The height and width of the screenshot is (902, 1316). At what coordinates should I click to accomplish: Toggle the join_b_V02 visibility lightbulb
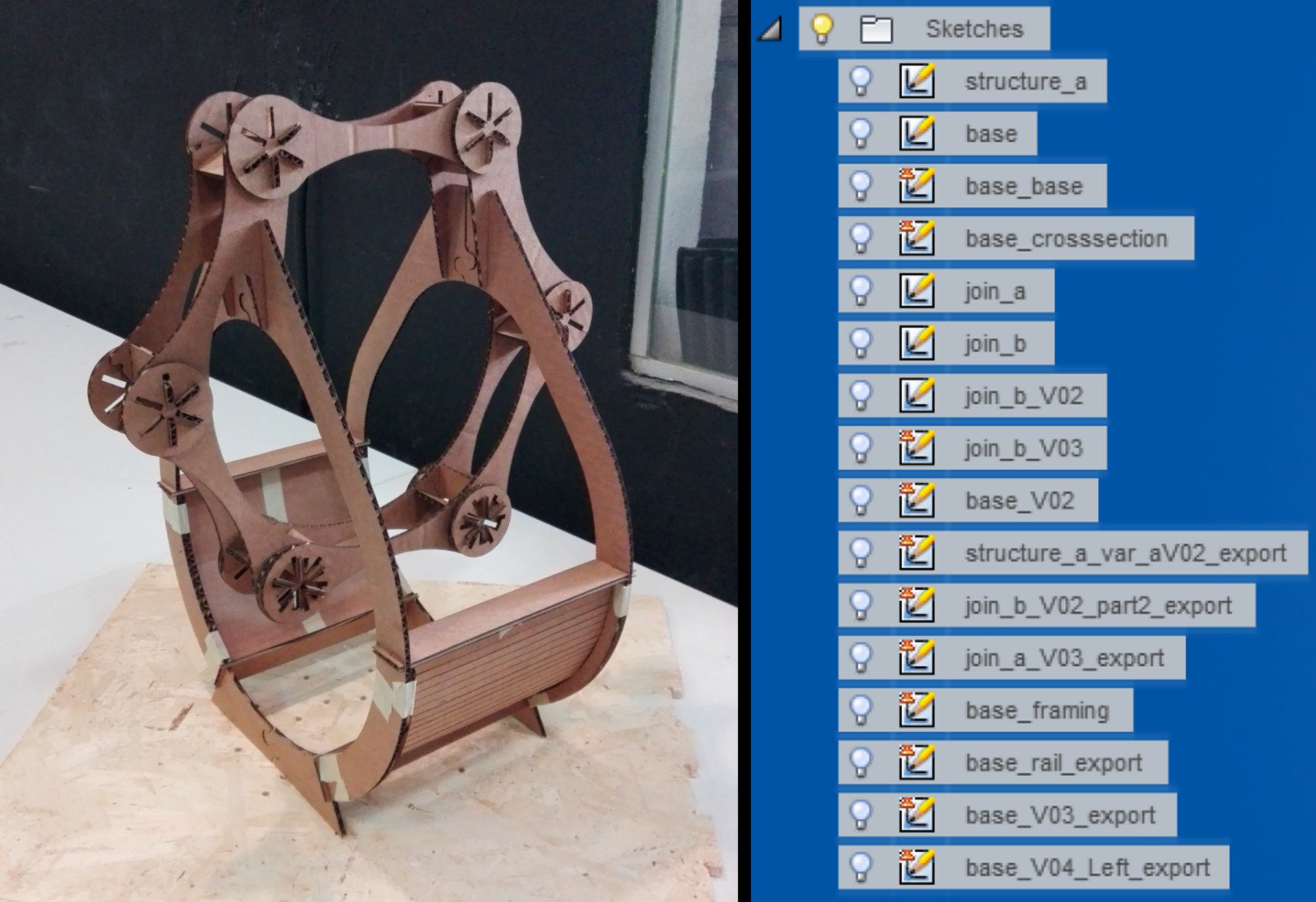pyautogui.click(x=861, y=395)
